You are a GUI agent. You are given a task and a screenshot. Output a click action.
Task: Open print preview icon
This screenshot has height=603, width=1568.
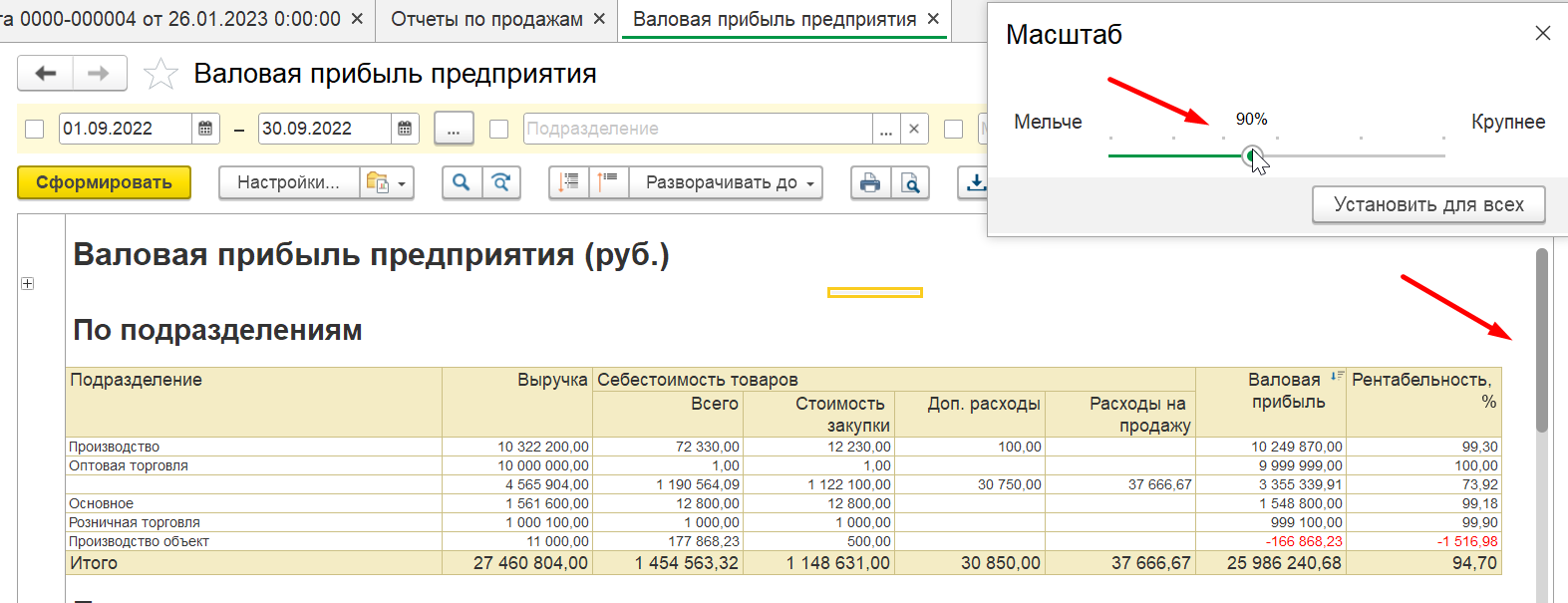tap(910, 182)
